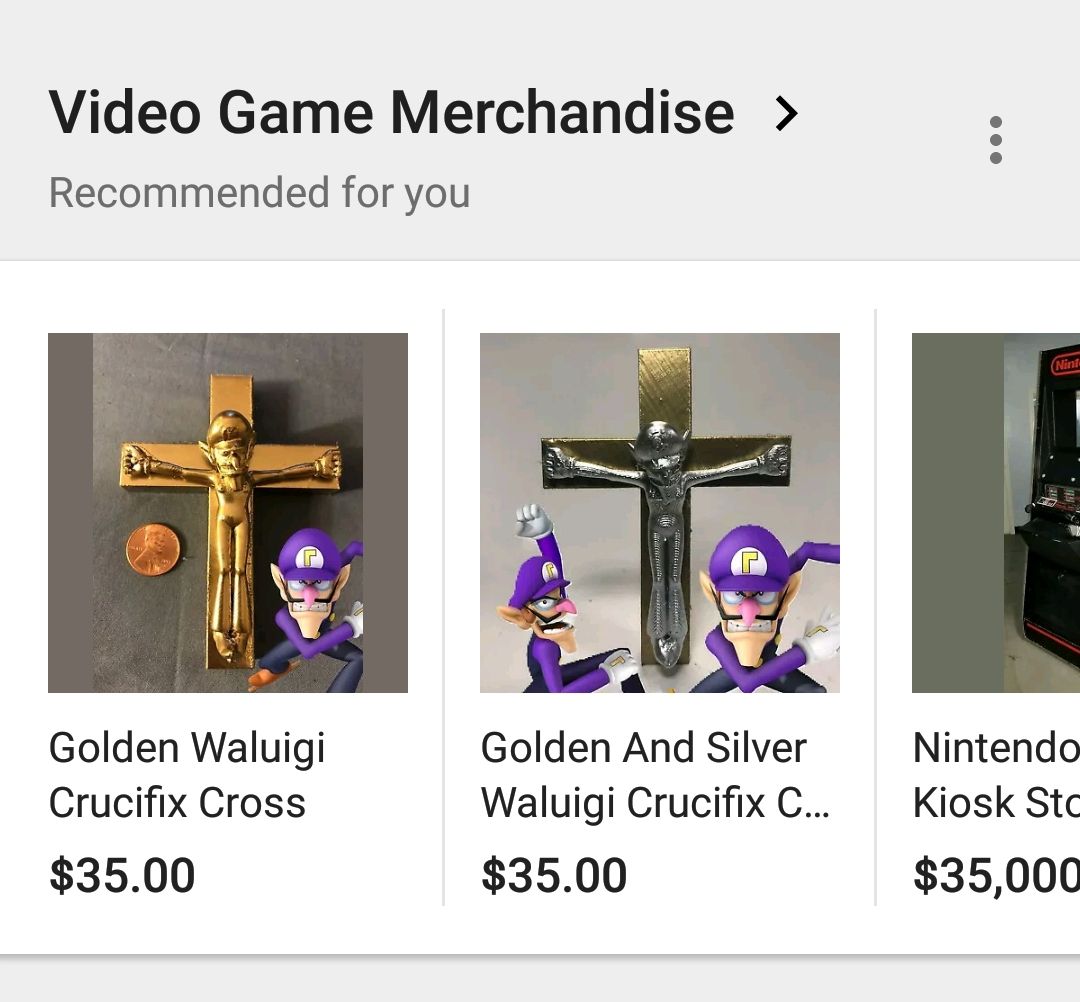
Task: Click the "Recommended for you" label
Action: pos(258,192)
